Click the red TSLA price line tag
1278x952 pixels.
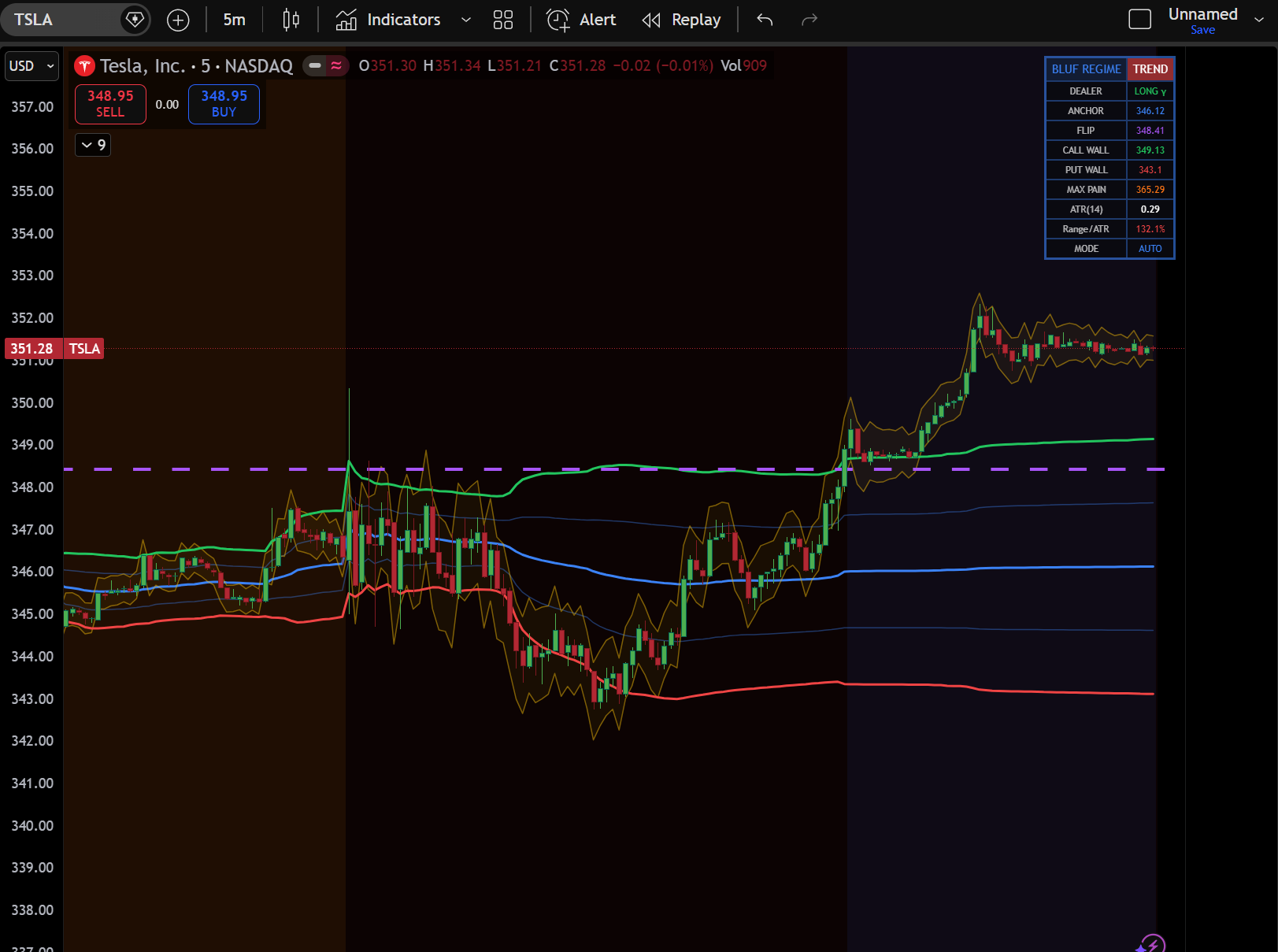click(x=84, y=349)
